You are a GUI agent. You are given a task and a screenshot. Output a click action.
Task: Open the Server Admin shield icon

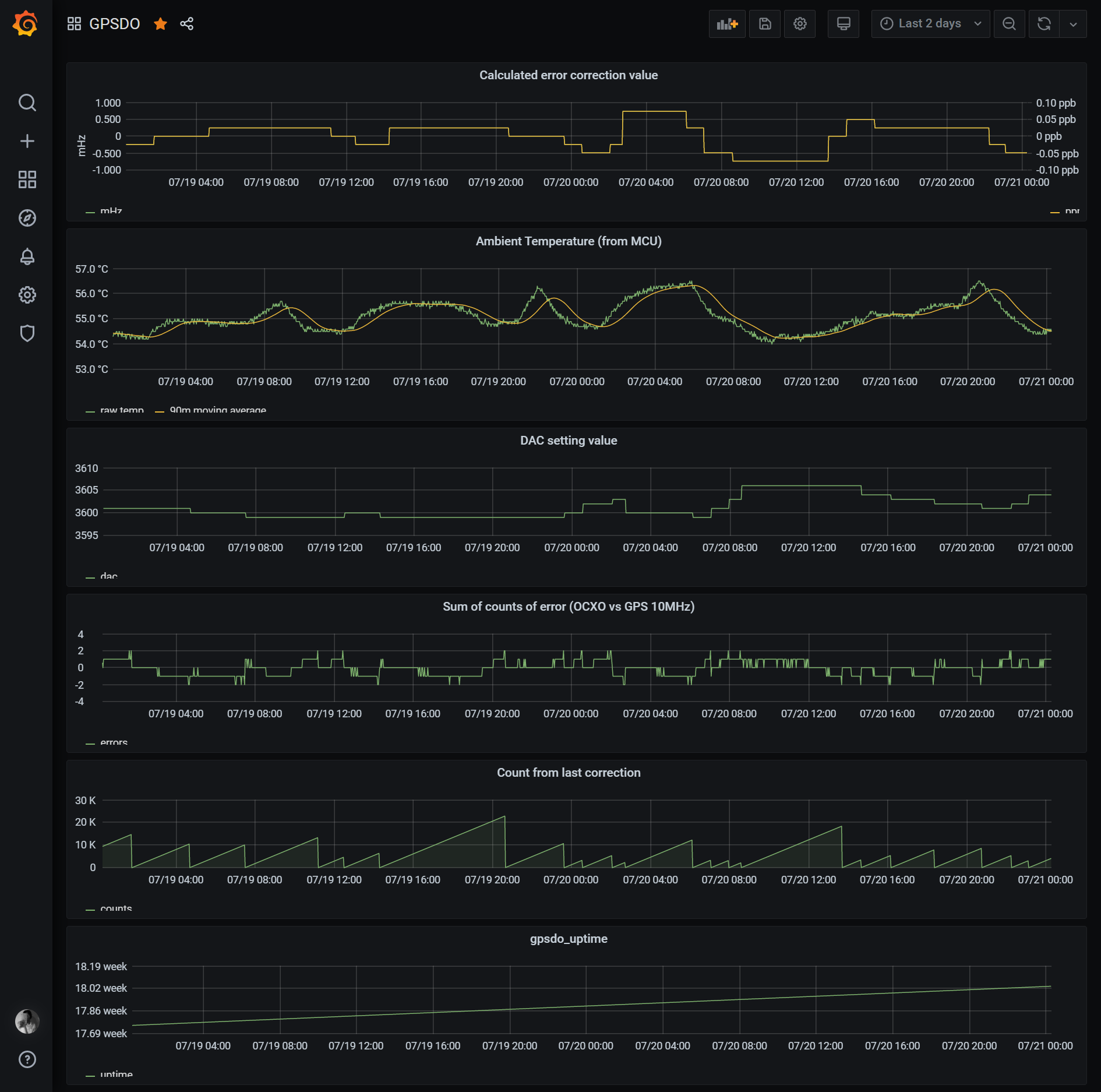(27, 333)
